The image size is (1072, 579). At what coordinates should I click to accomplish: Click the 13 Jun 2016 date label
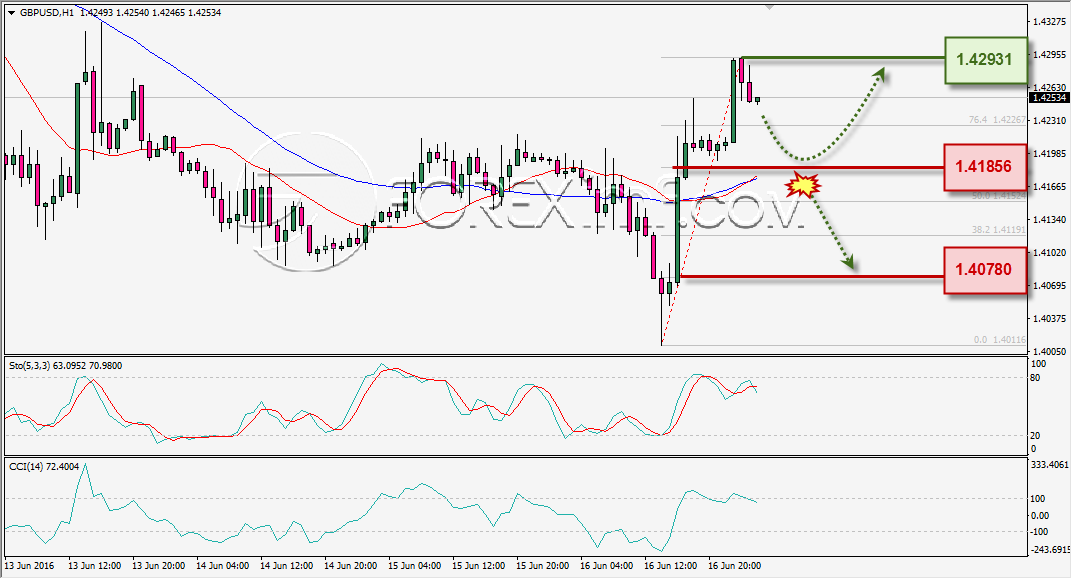[29, 566]
